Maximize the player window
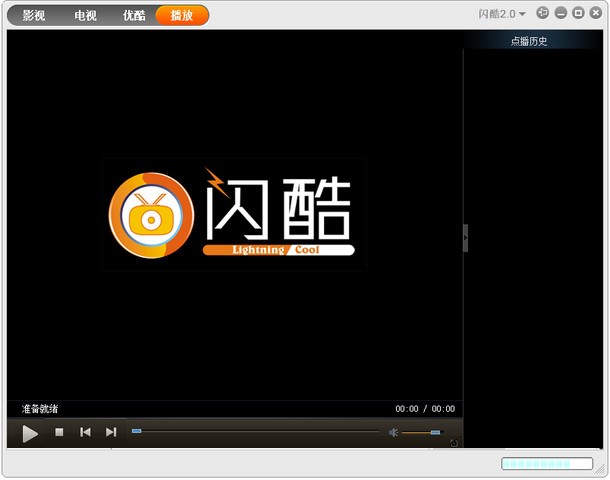Screen dimensions: 610x480 [578, 13]
